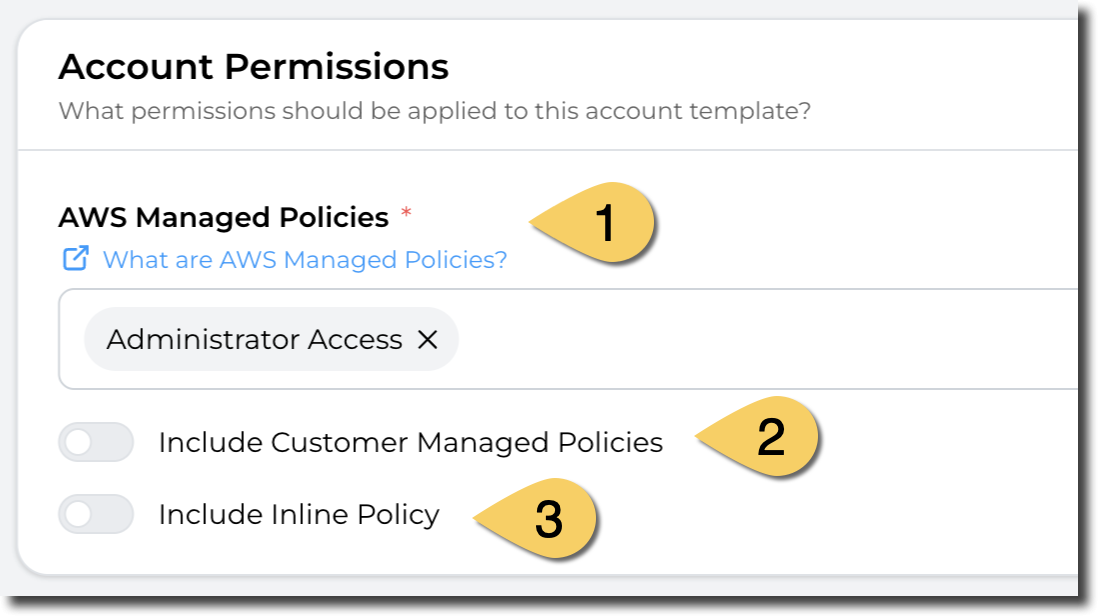Viewport: 1098px width, 616px height.
Task: Select the Administrator Access chip label
Action: [x=254, y=340]
